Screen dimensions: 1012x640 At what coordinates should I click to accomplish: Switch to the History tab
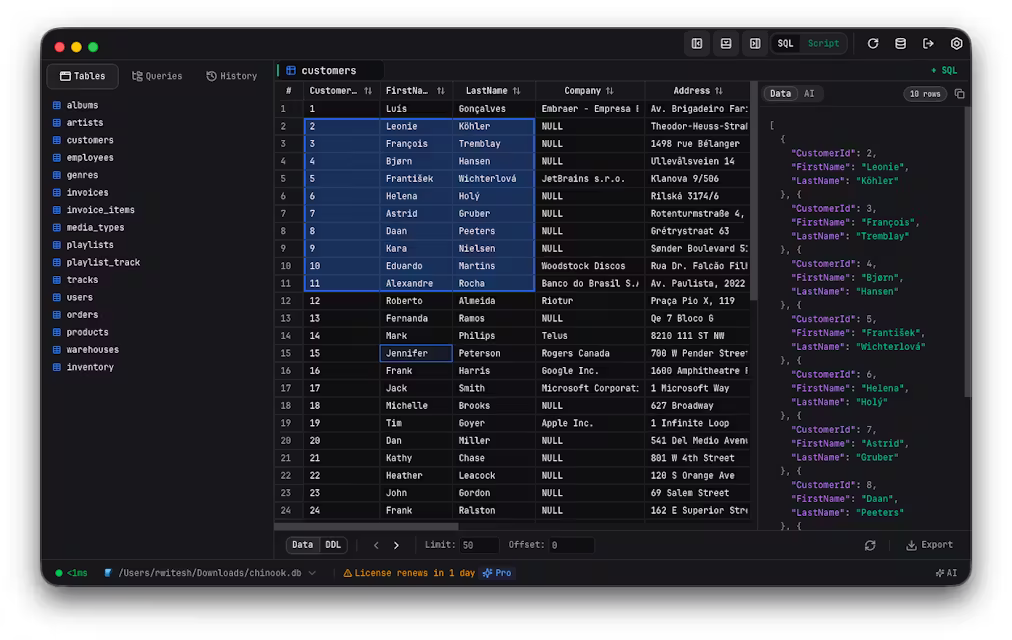tap(232, 76)
